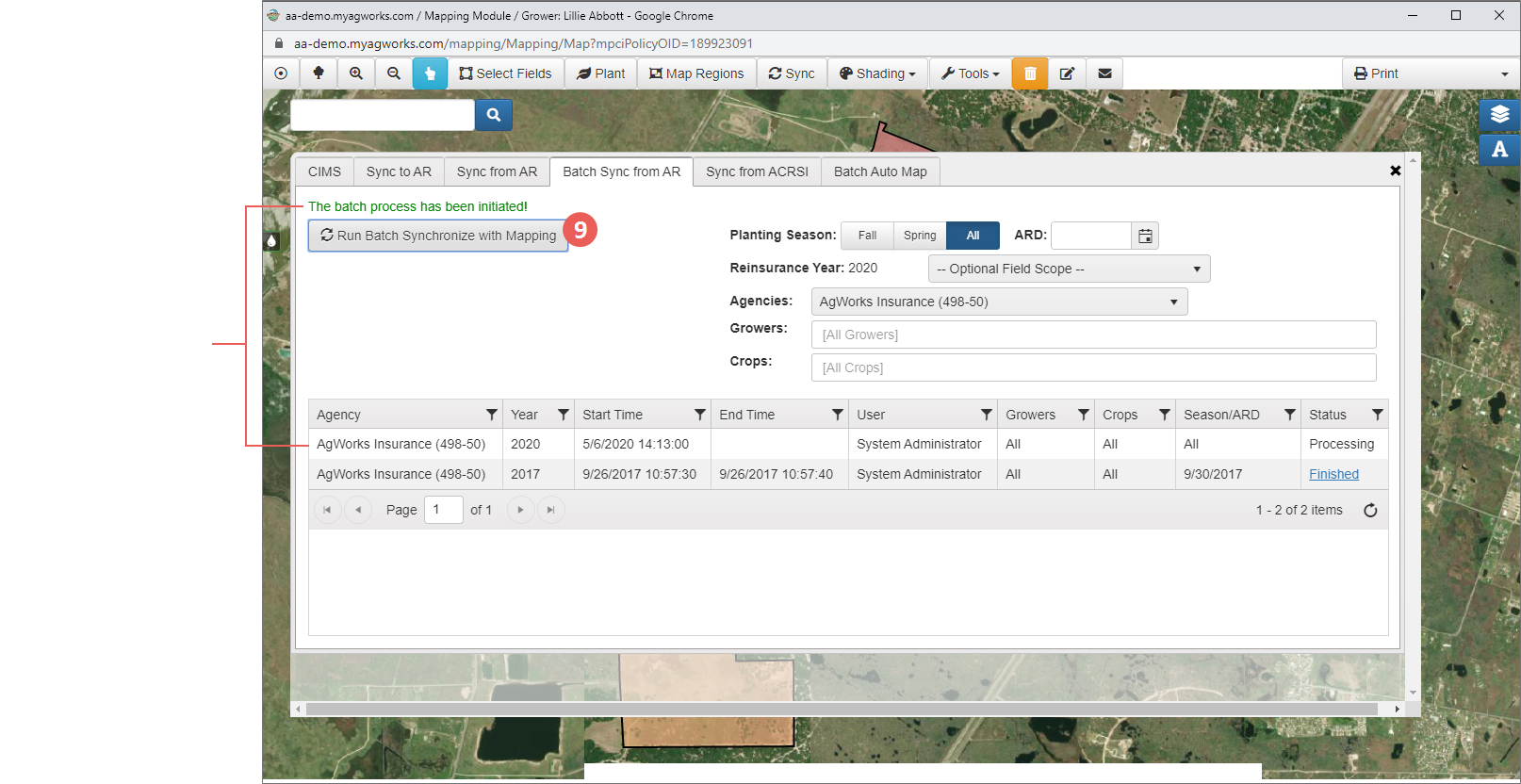1521x784 pixels.
Task: Click the browser address bar URL
Action: pyautogui.click(x=523, y=43)
